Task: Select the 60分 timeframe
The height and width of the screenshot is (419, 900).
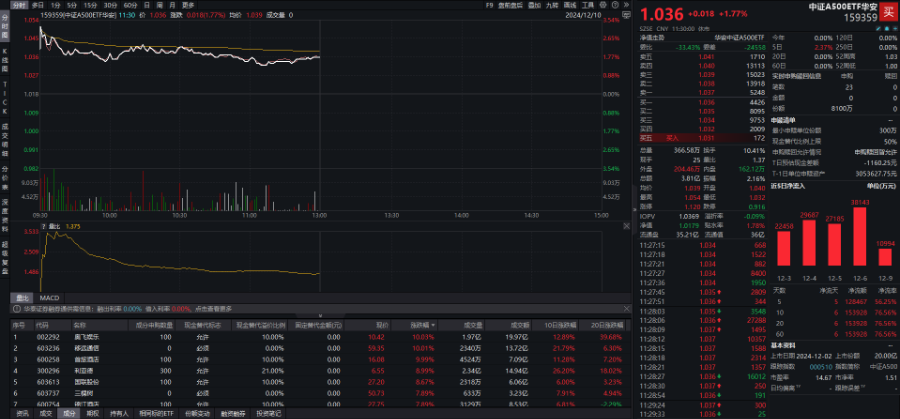Action: pos(129,5)
